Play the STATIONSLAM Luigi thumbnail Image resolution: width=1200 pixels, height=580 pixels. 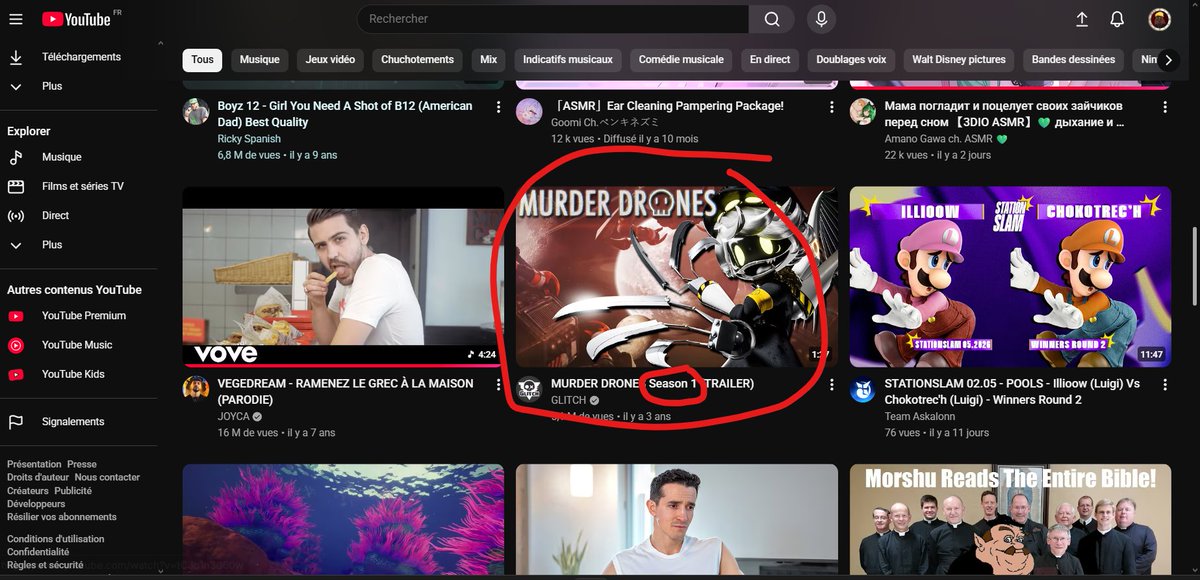1010,277
